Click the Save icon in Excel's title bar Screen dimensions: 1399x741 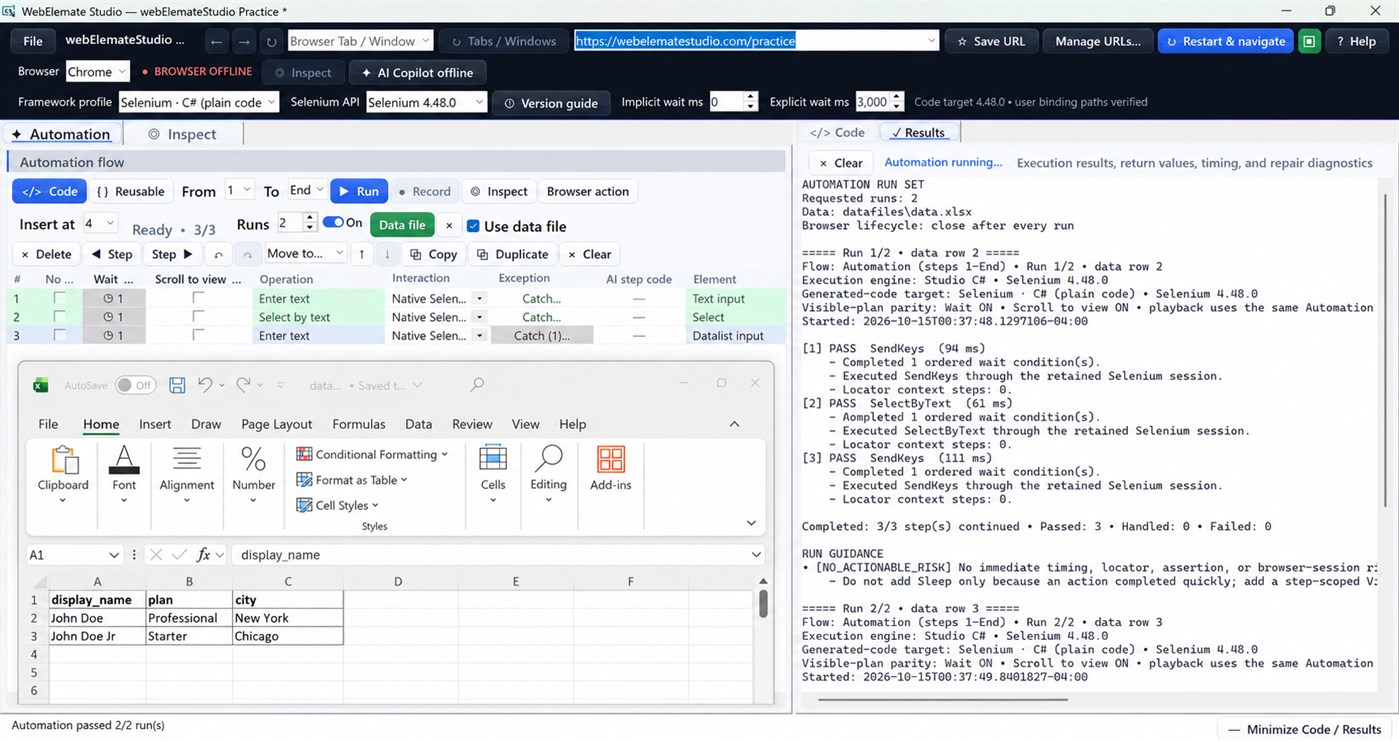(x=177, y=385)
